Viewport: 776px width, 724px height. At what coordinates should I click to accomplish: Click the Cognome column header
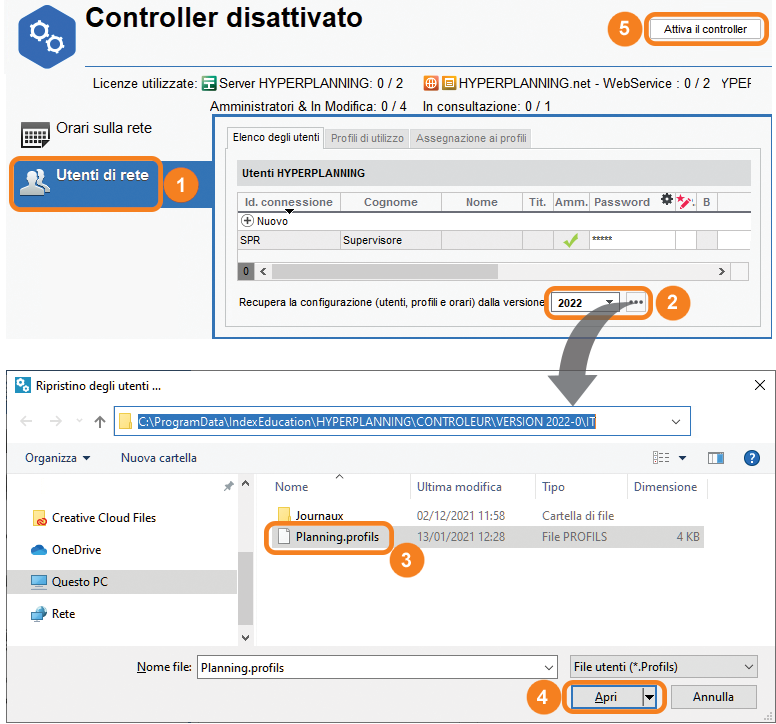tap(391, 202)
